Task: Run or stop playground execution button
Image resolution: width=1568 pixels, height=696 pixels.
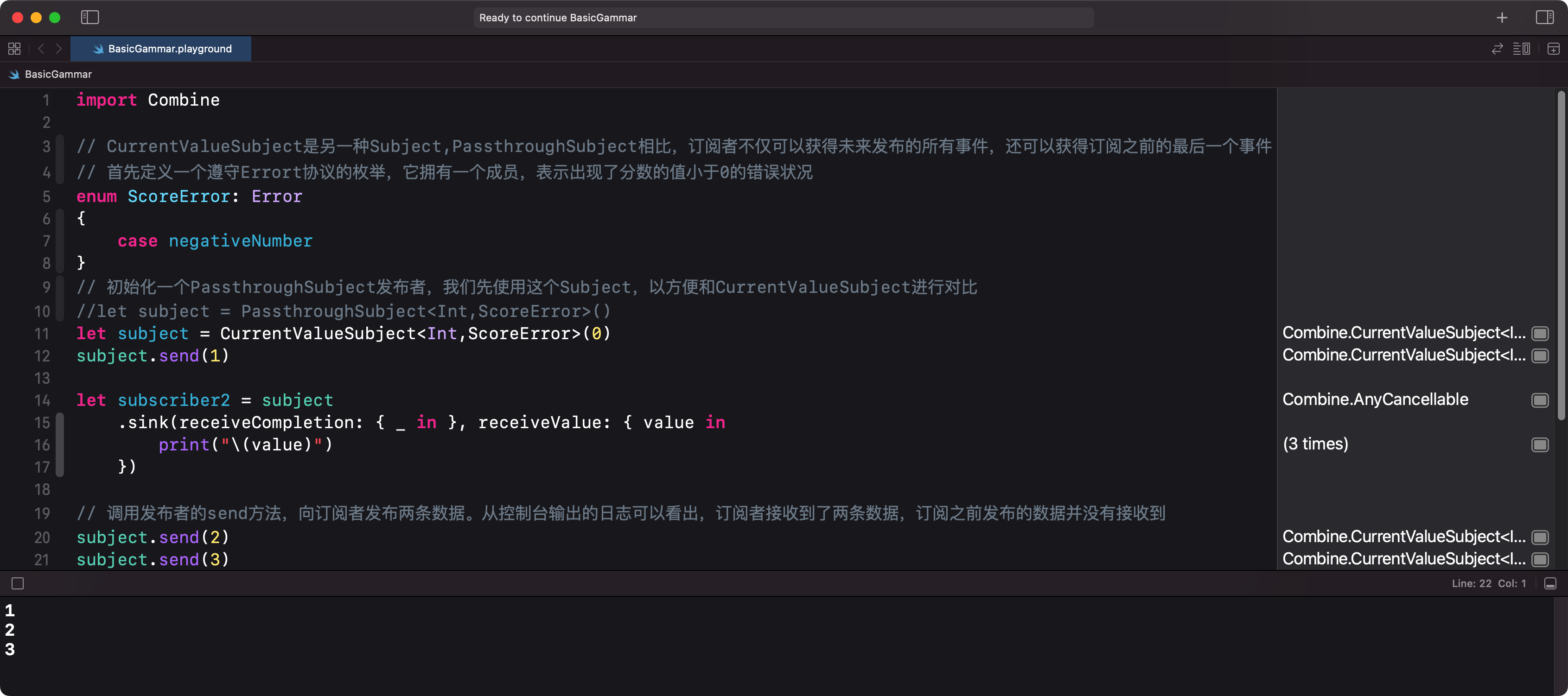Action: point(18,583)
